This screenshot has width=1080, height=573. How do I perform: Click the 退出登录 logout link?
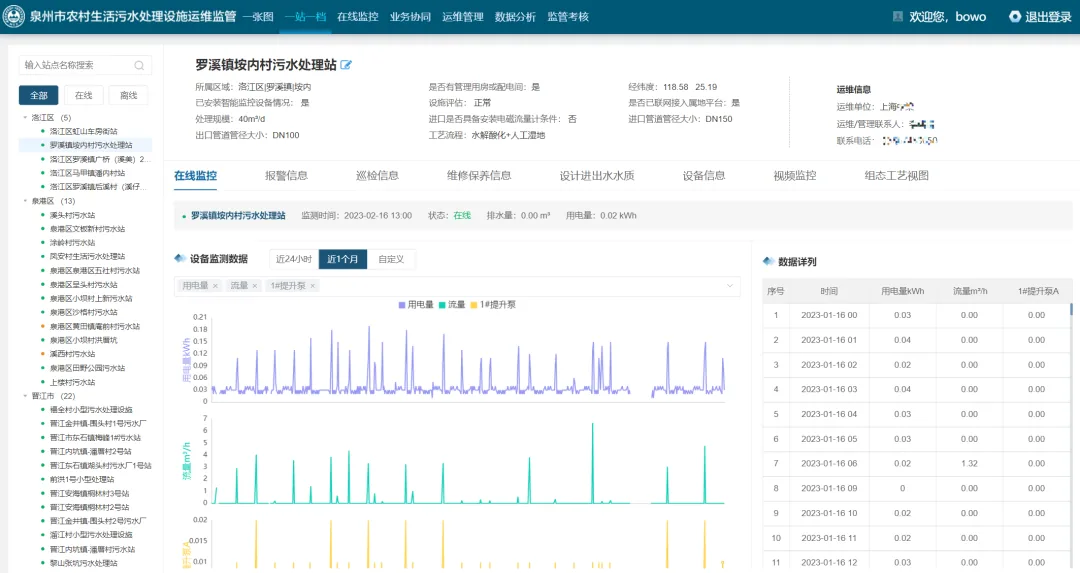pos(1048,17)
